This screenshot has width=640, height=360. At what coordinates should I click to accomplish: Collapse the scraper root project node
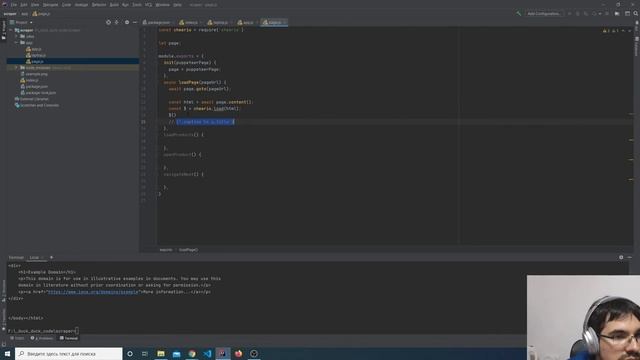click(11, 30)
